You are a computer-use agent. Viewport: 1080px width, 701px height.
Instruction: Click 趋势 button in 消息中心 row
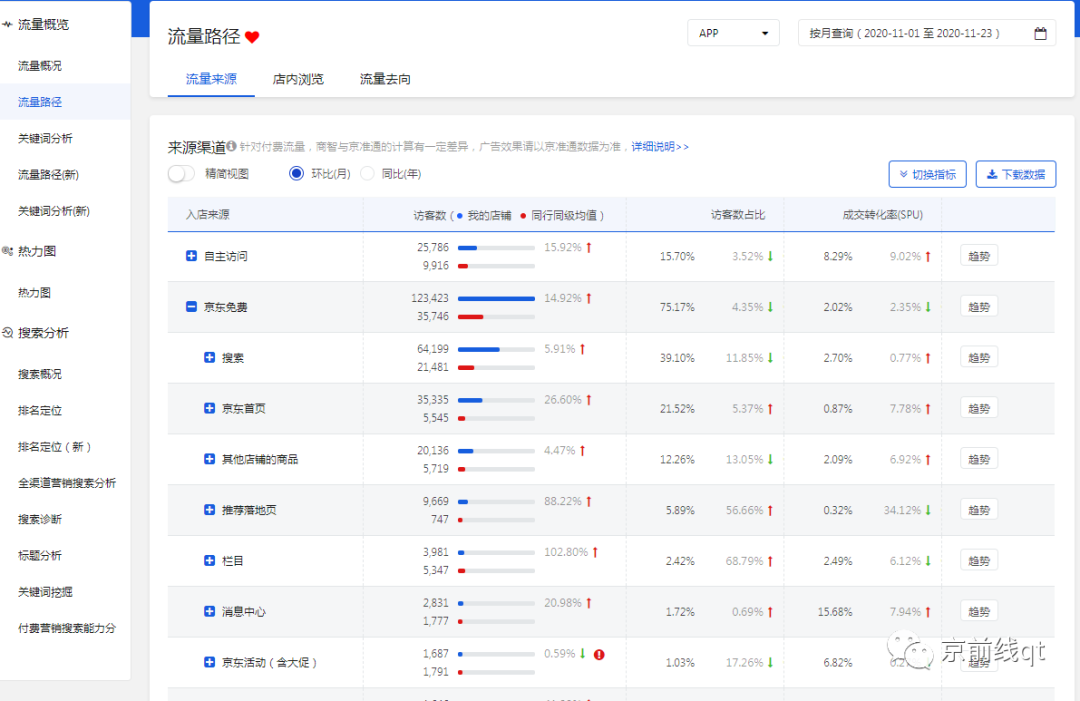pyautogui.click(x=979, y=611)
